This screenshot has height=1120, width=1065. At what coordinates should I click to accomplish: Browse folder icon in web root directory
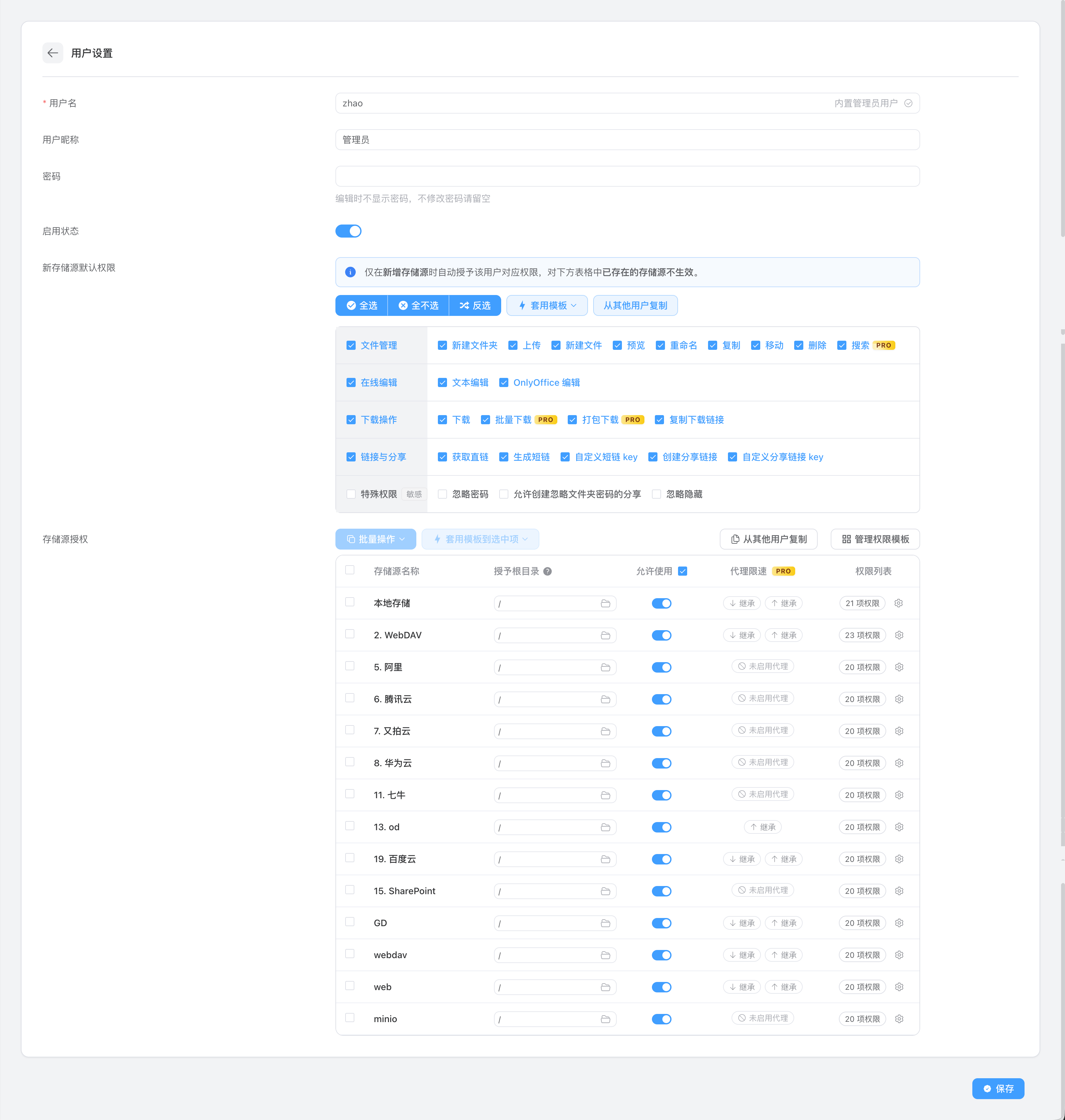pos(605,987)
